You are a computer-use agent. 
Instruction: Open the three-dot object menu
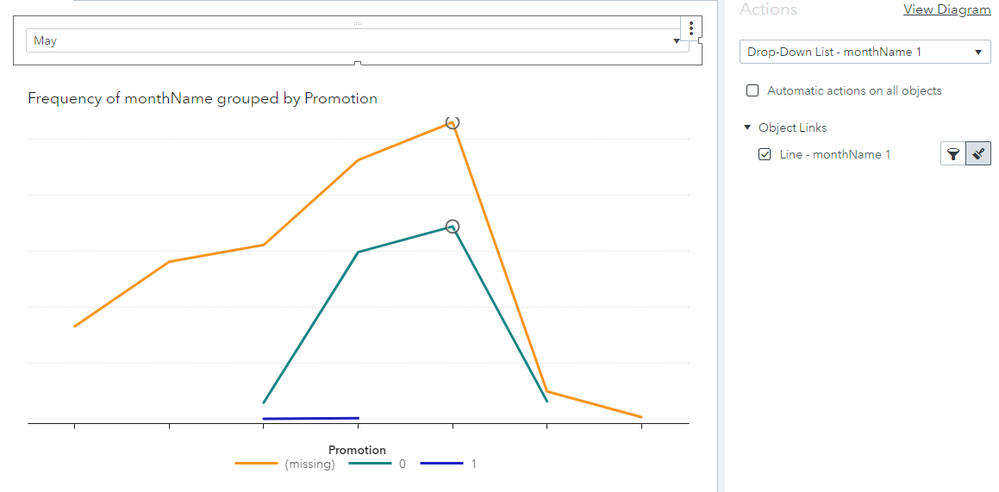pyautogui.click(x=691, y=29)
